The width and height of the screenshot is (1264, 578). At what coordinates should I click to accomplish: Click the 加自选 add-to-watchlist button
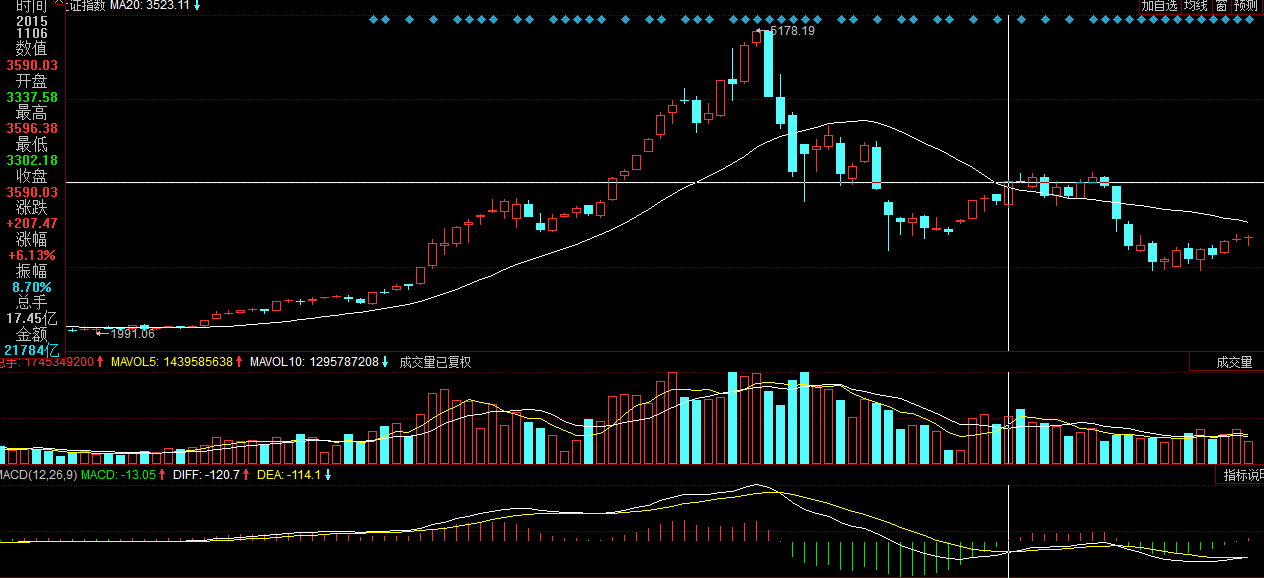point(1160,5)
